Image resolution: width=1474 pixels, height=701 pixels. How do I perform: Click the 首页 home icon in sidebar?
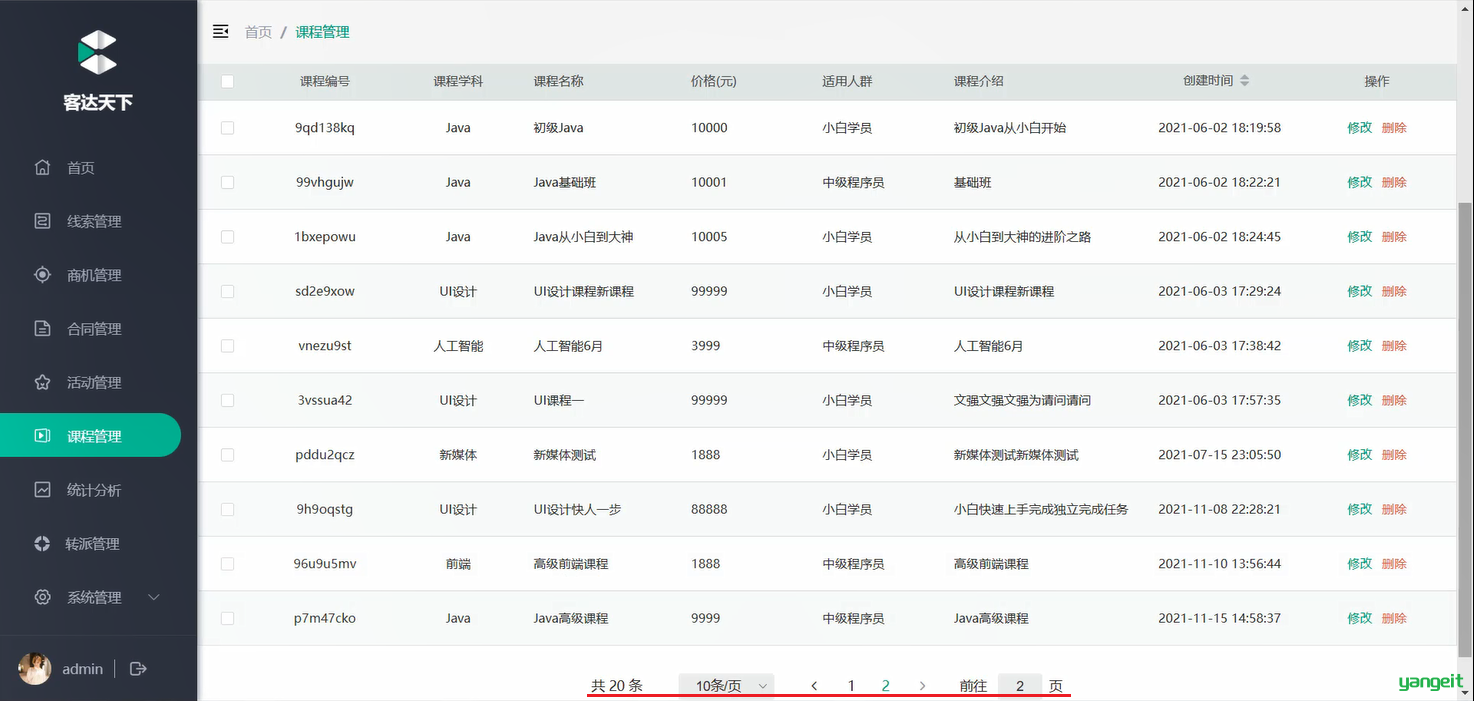pyautogui.click(x=42, y=167)
